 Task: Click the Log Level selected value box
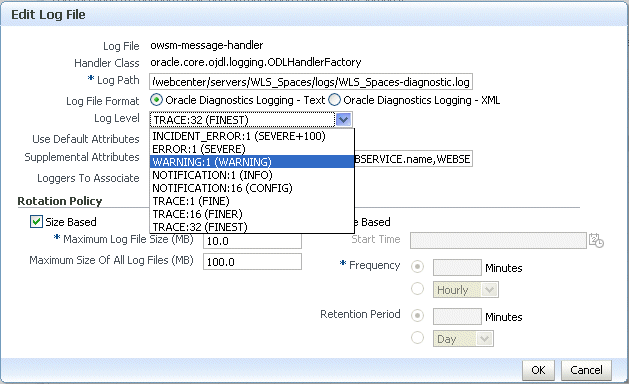[x=243, y=120]
